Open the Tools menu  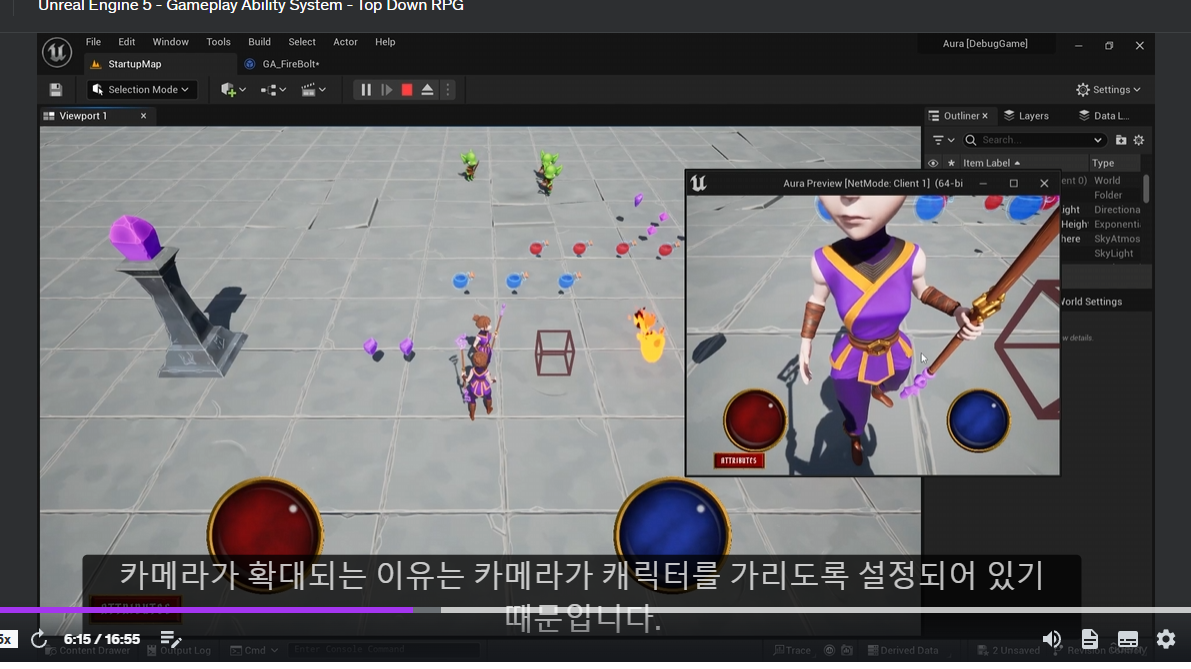[x=219, y=42]
